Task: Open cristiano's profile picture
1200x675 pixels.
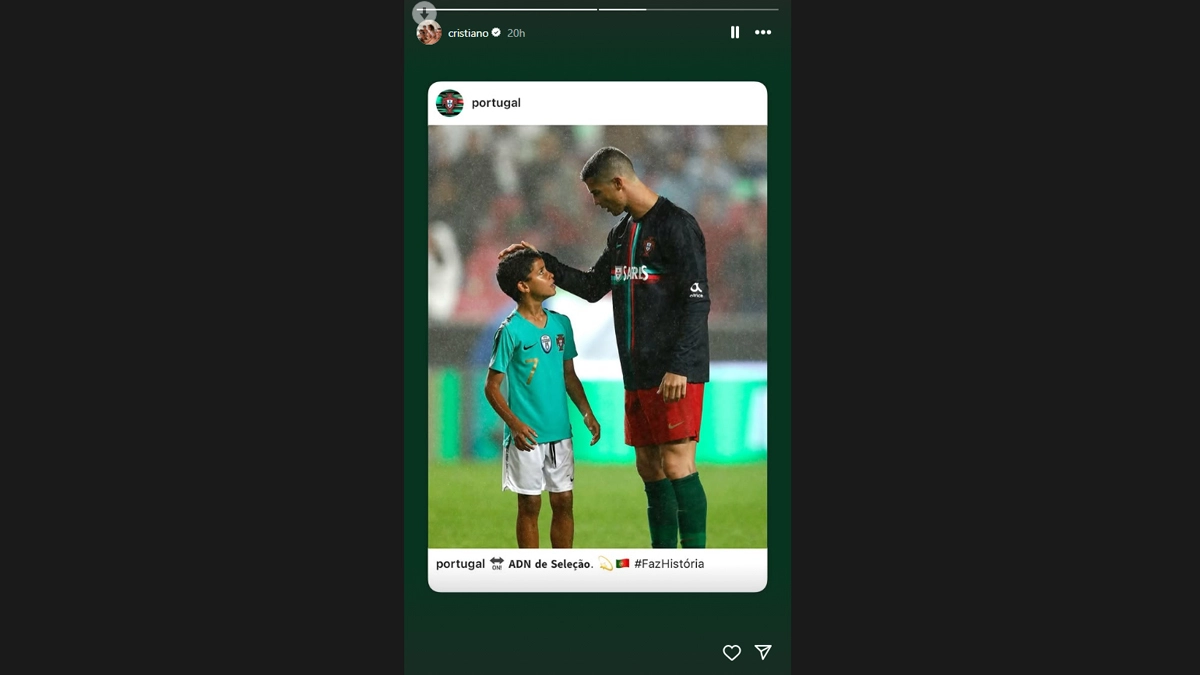Action: tap(429, 33)
